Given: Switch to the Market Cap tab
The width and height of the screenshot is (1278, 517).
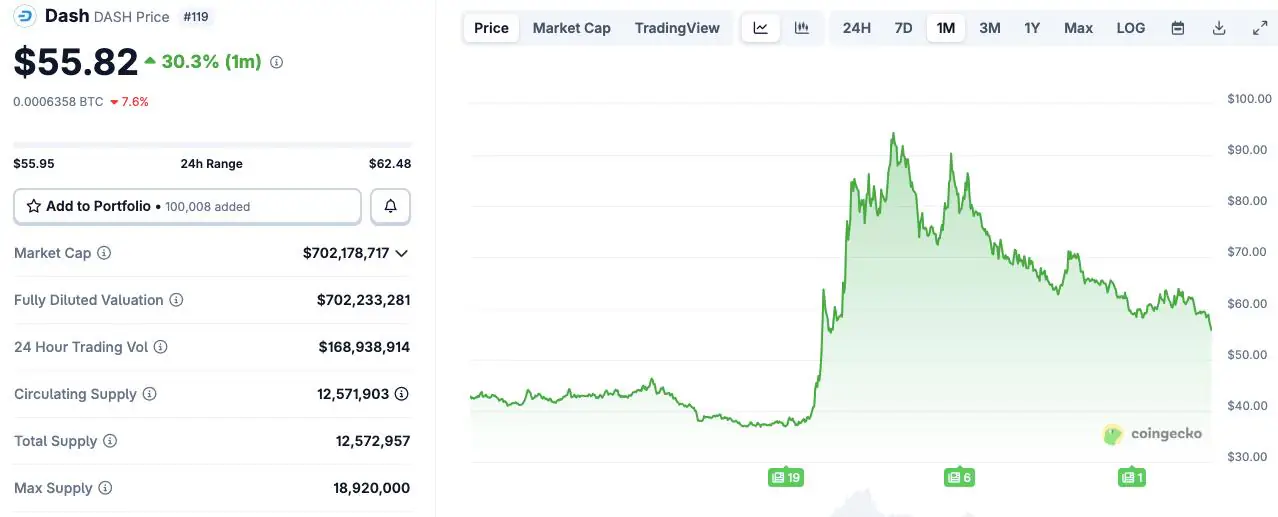Looking at the screenshot, I should point(571,28).
